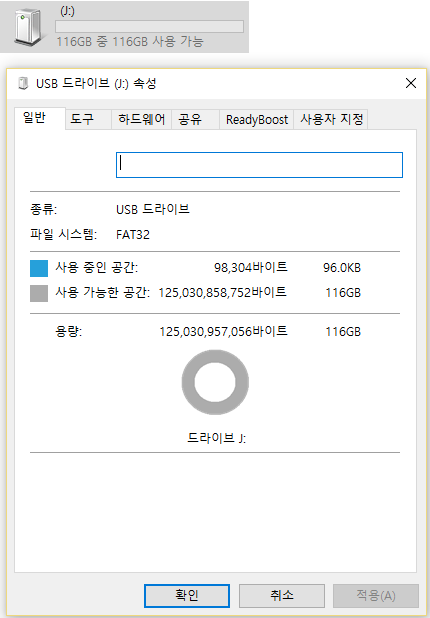Screen dimensions: 430x618
Task: Open the ReadyBoost tab
Action: pos(257,119)
